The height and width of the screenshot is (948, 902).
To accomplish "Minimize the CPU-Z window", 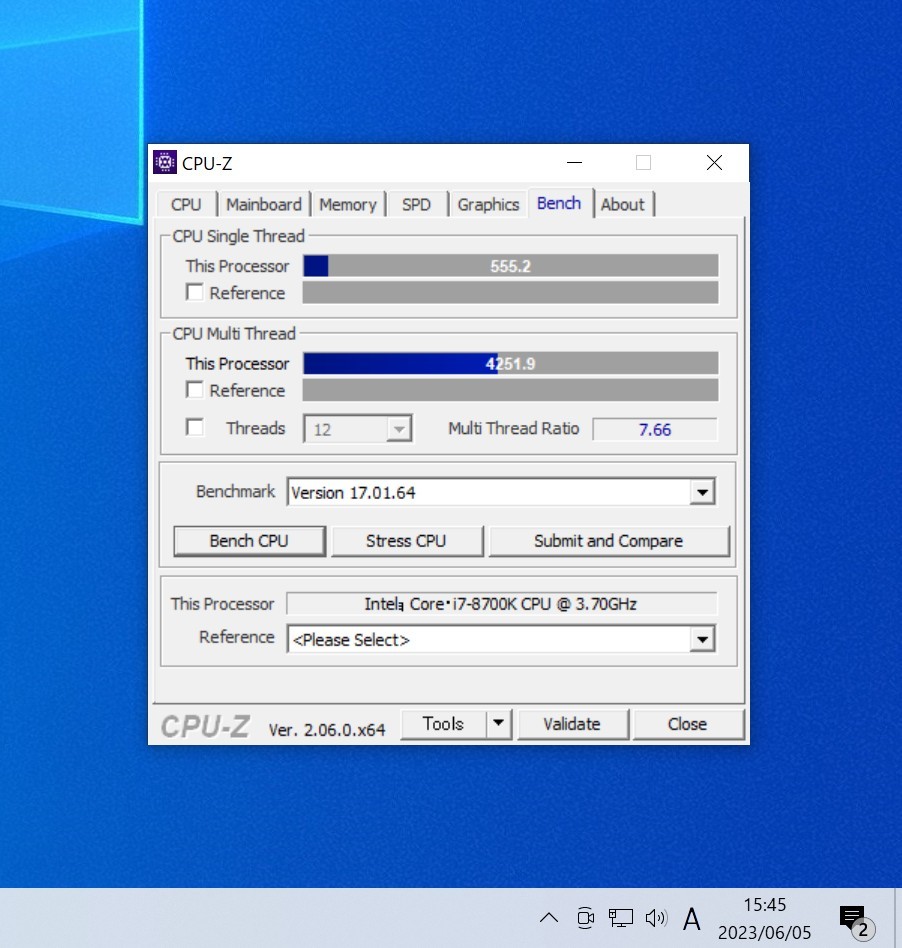I will pyautogui.click(x=574, y=163).
